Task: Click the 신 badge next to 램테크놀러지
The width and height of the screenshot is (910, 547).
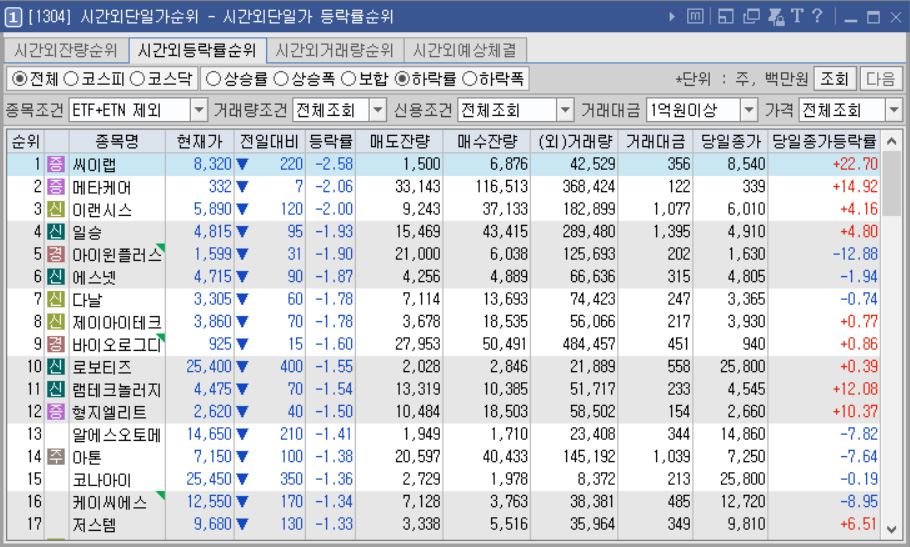Action: [x=56, y=389]
